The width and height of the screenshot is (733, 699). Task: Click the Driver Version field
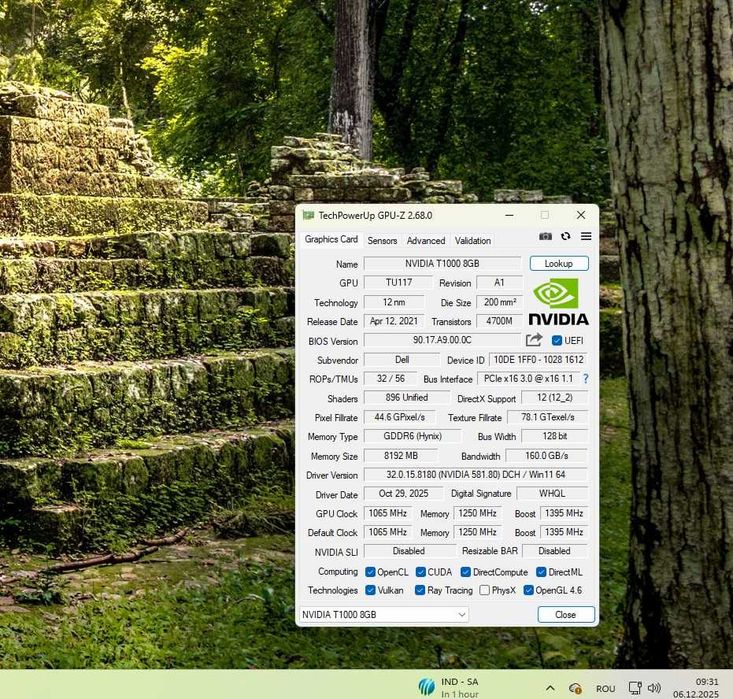coord(475,475)
